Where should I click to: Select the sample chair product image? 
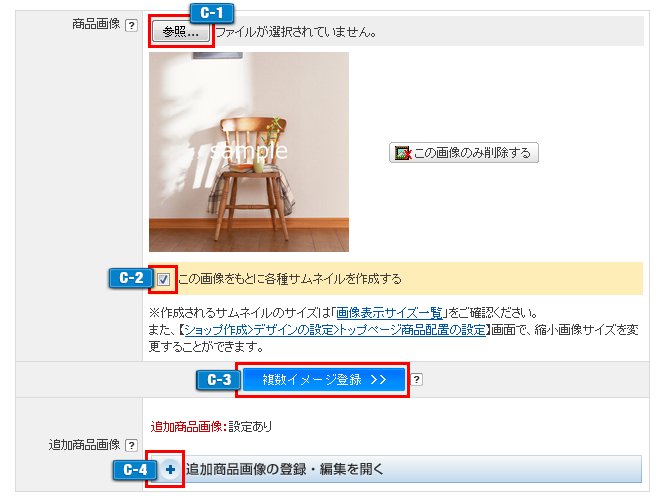pos(249,152)
